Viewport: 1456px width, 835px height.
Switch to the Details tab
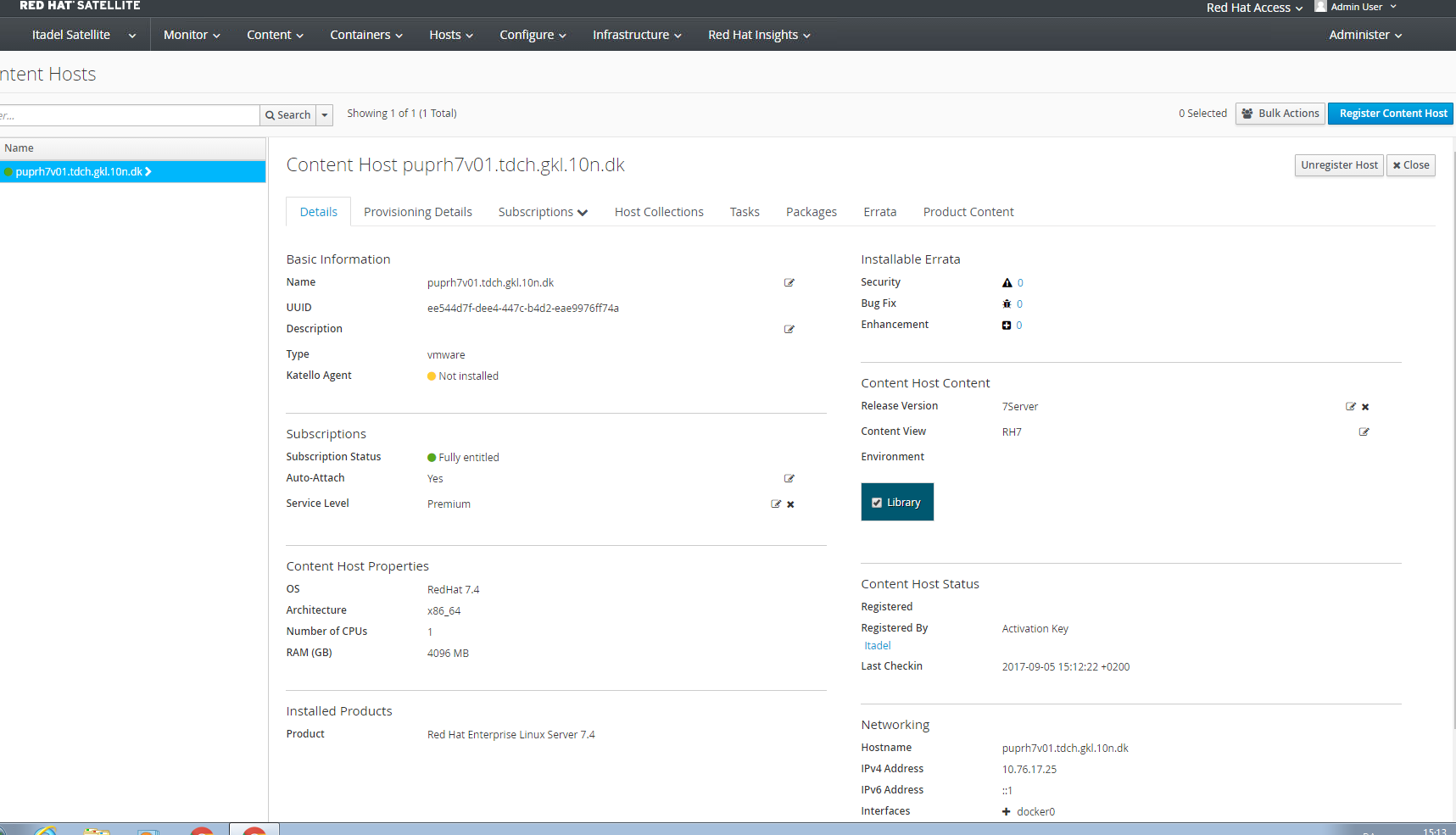(319, 212)
